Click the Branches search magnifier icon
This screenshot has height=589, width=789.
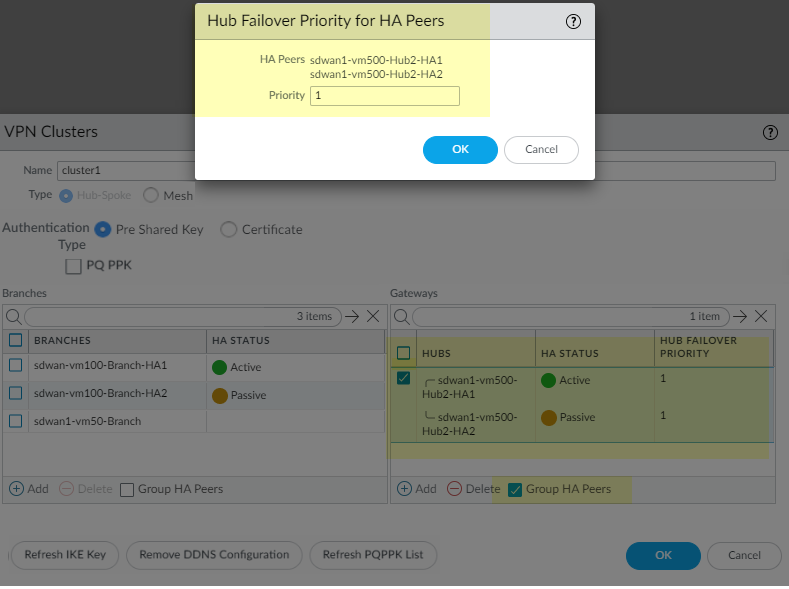[x=13, y=316]
